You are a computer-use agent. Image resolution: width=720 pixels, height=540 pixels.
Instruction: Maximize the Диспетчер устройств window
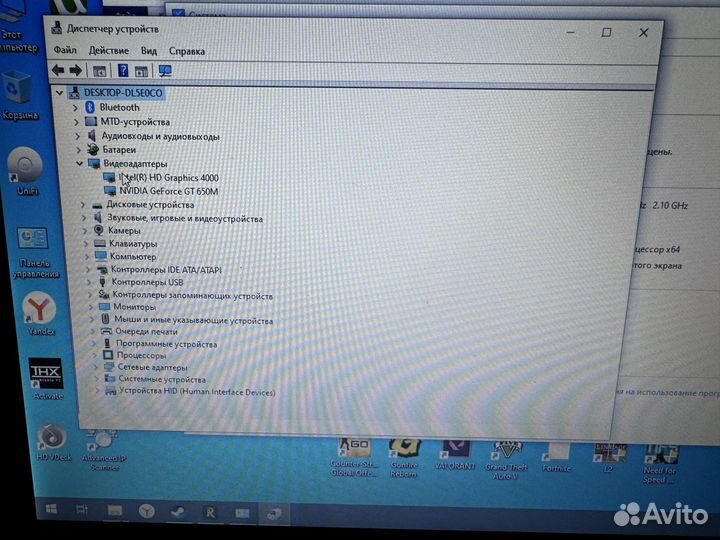click(606, 32)
